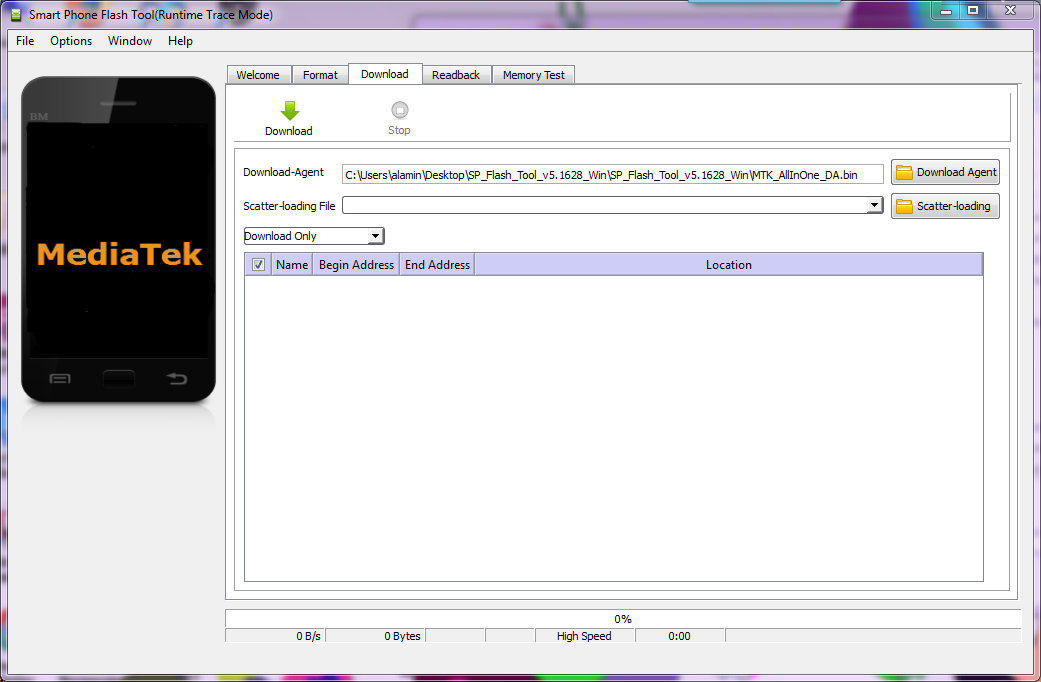Click the Download Agent text label on button

point(956,172)
